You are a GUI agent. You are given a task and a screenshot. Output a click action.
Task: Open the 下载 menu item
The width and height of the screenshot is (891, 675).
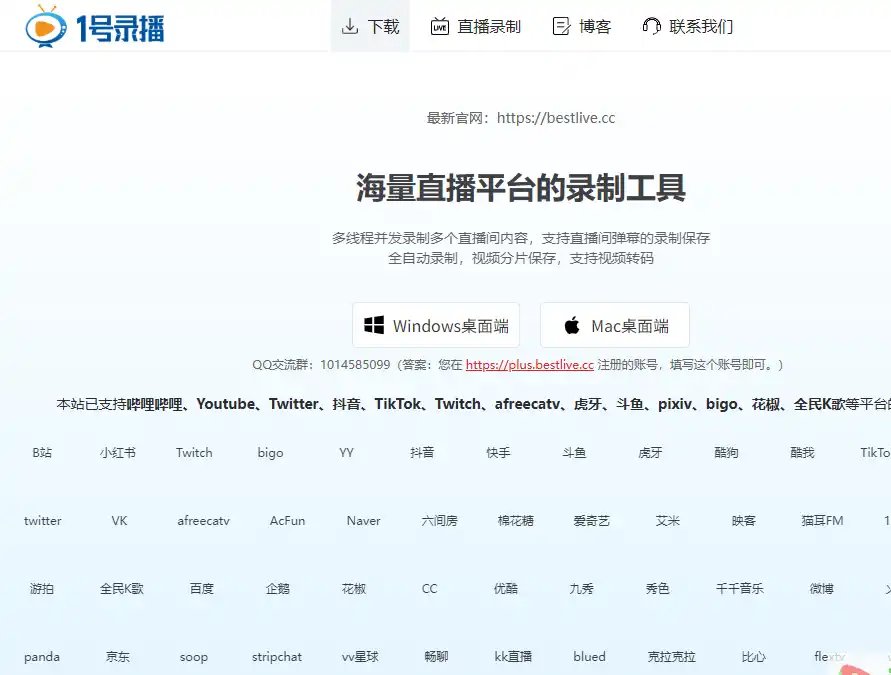click(370, 26)
